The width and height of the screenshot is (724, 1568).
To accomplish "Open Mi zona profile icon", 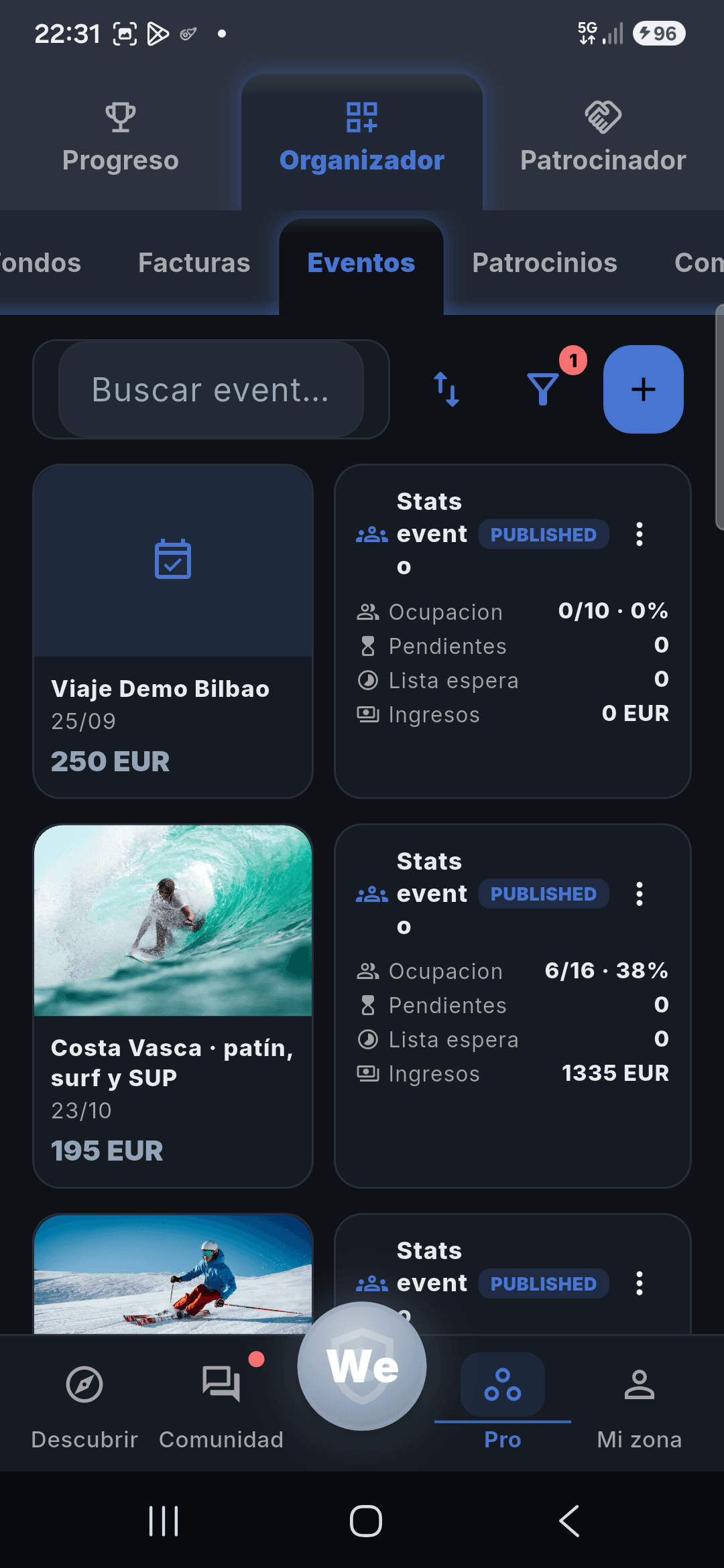I will pyautogui.click(x=640, y=1384).
